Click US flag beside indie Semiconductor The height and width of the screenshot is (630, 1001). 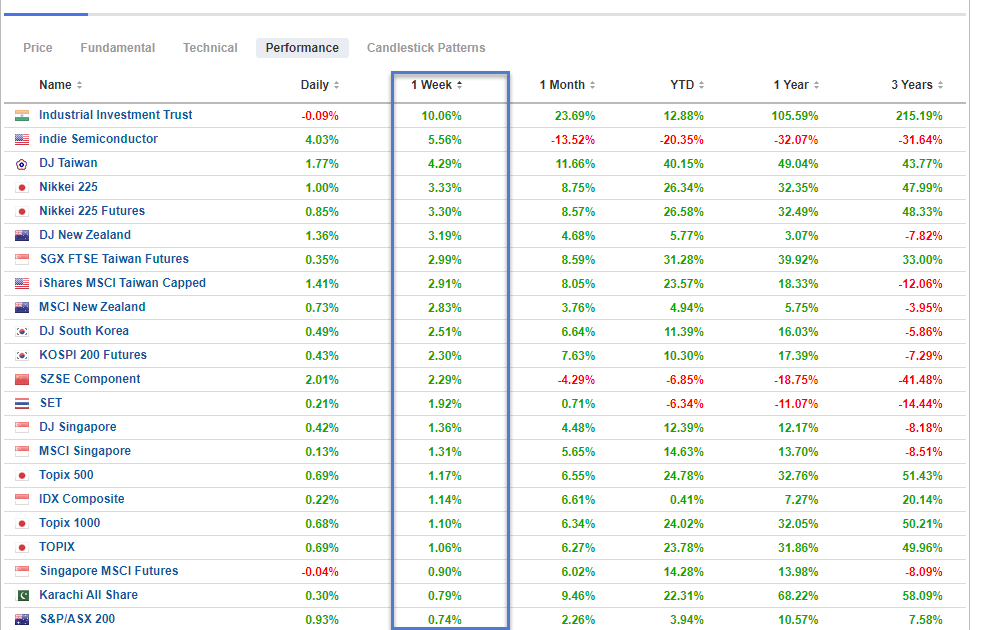click(x=22, y=139)
